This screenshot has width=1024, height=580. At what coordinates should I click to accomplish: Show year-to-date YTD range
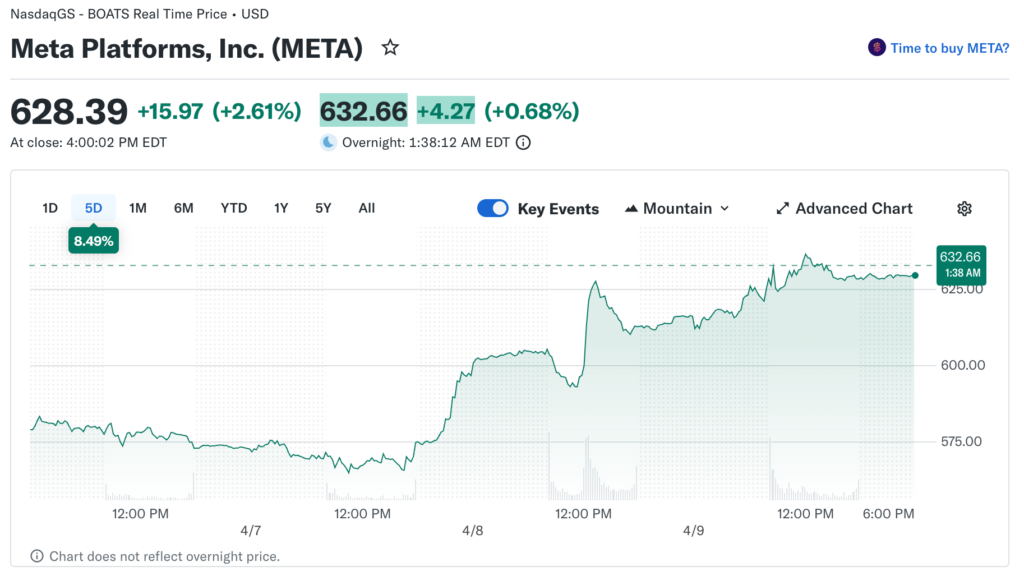click(234, 208)
